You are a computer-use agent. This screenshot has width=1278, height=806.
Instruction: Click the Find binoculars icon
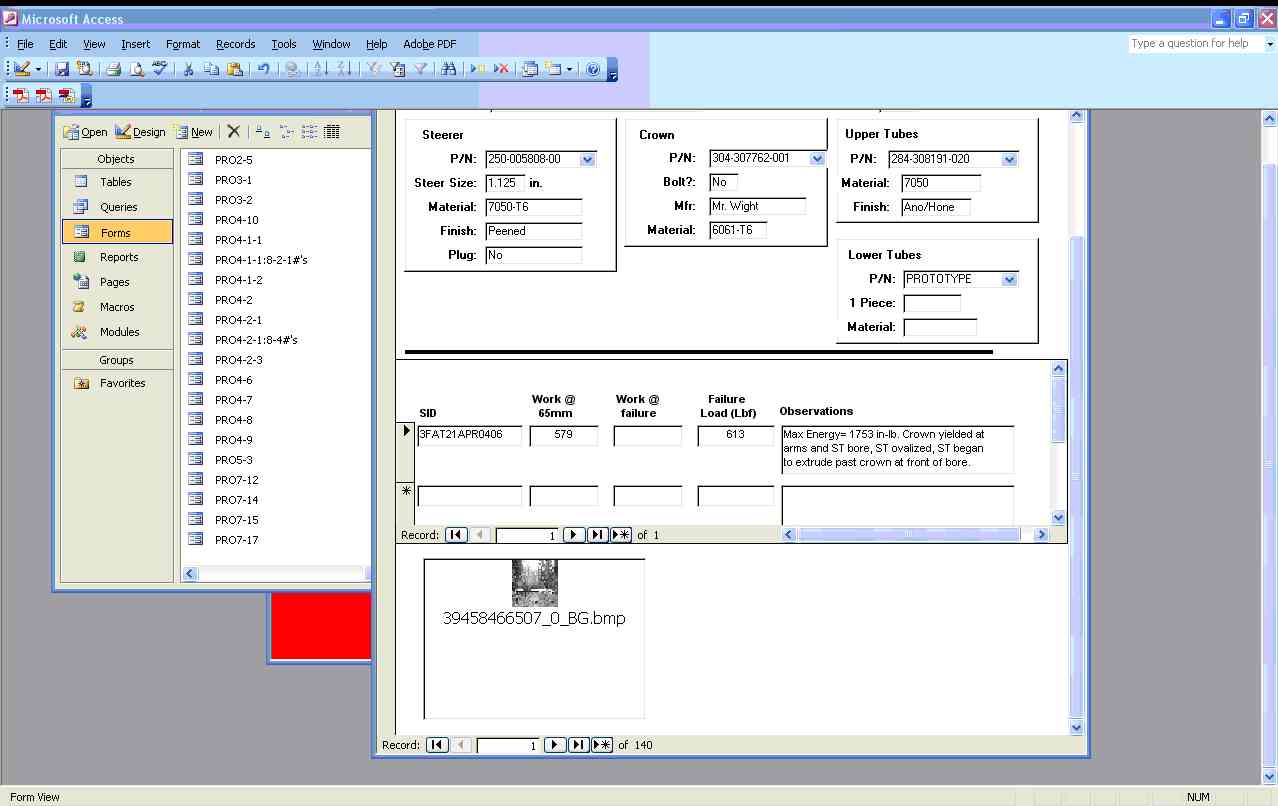(x=448, y=69)
